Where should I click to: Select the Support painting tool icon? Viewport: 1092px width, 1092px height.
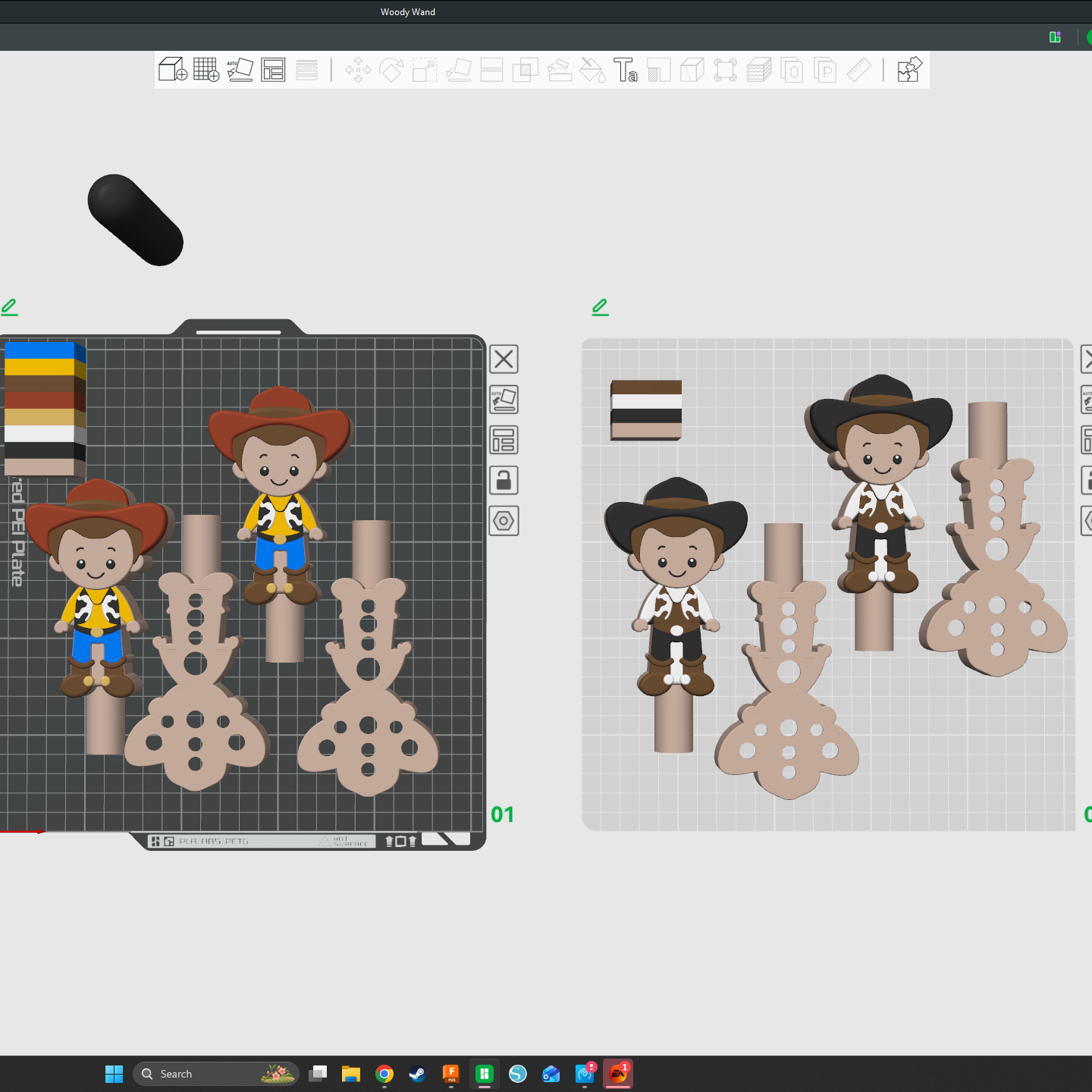(x=559, y=71)
